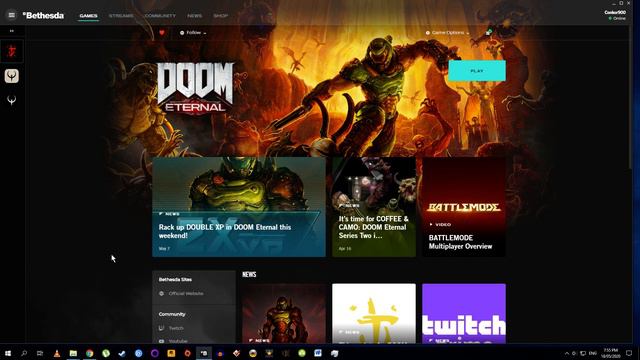Open the Doom Slayer news thumbnail under NEWS
This screenshot has width=640, height=360.
point(284,313)
